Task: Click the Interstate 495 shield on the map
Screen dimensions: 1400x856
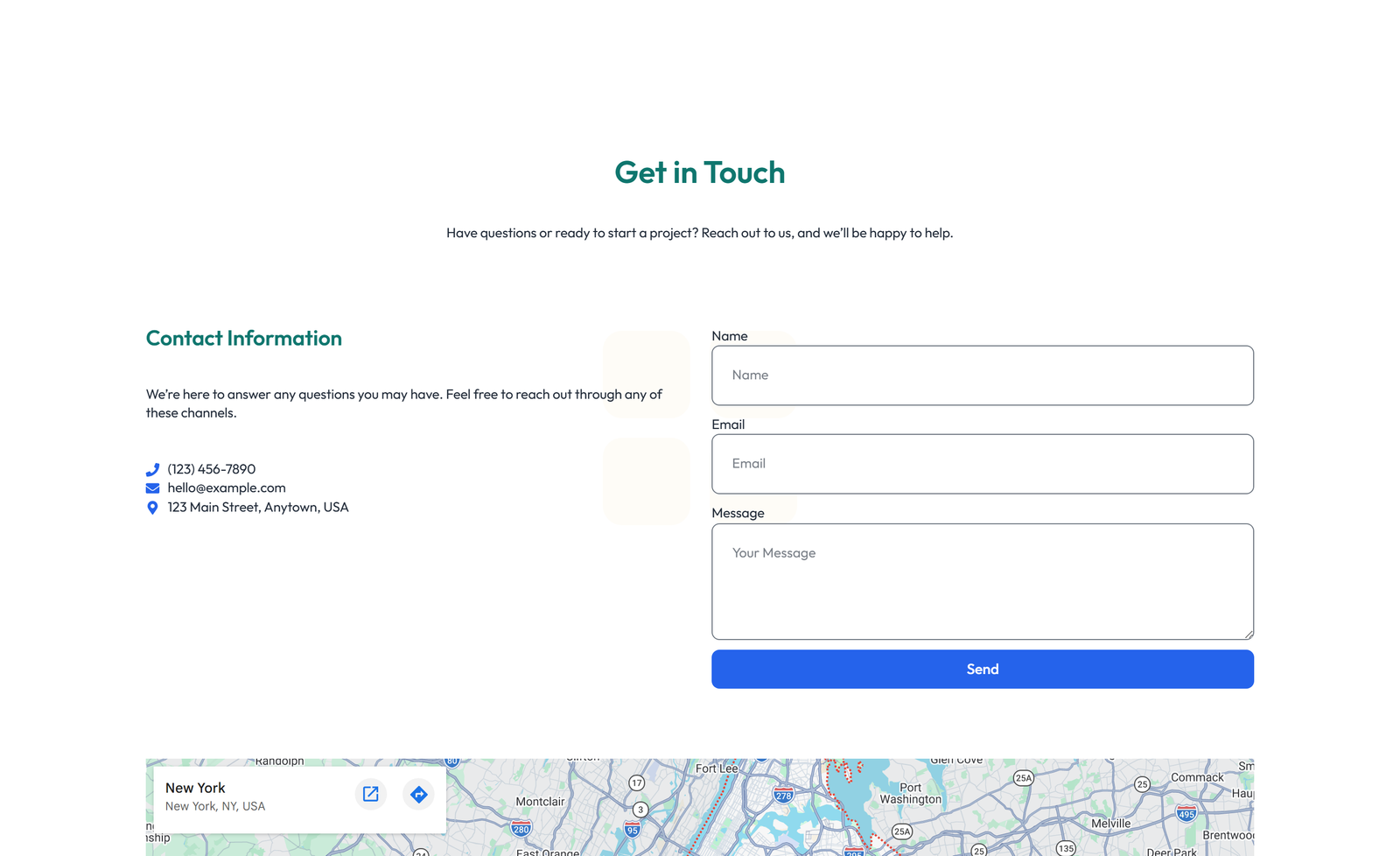Action: (1186, 812)
